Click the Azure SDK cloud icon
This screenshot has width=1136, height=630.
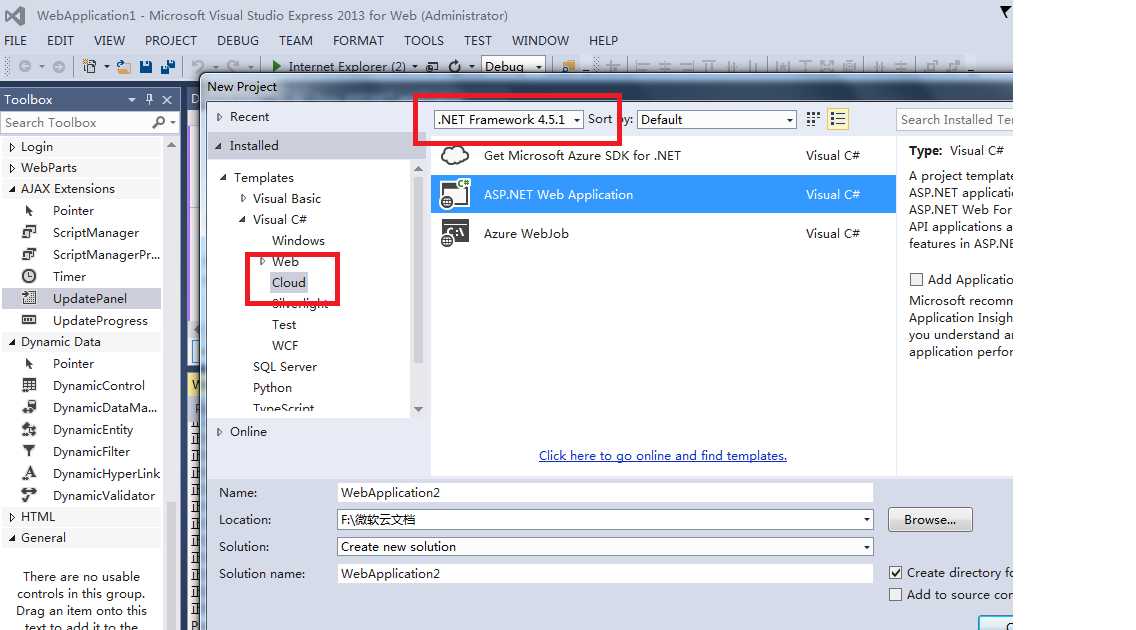point(455,155)
